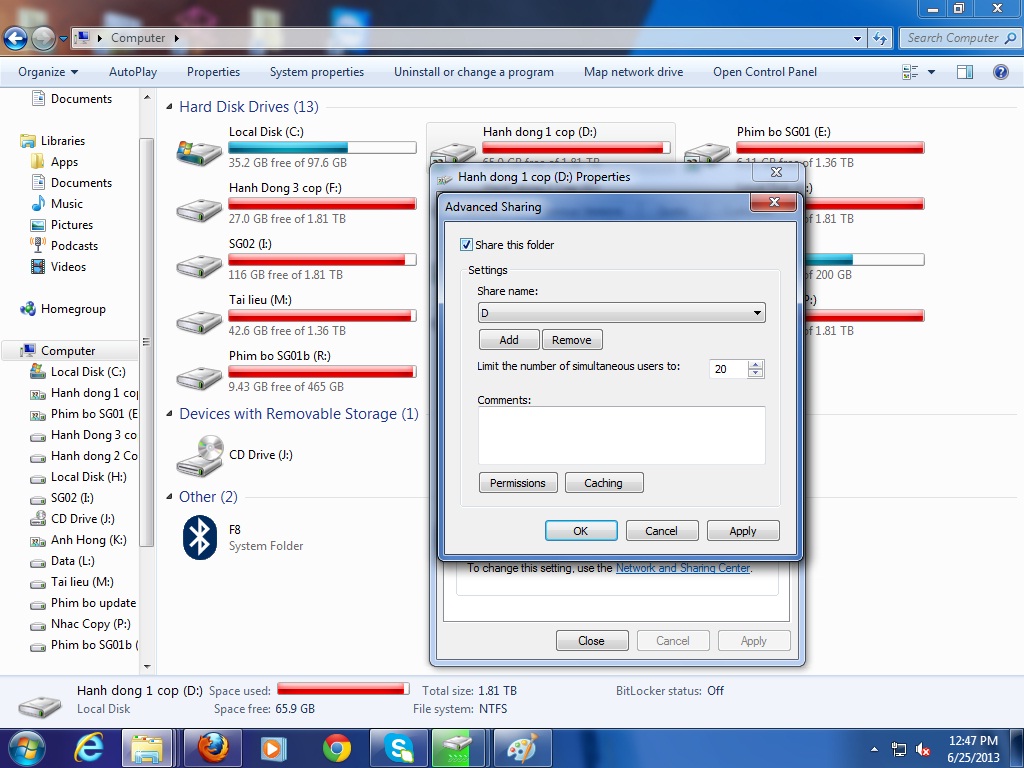
Task: Click the Comments text box
Action: click(622, 435)
